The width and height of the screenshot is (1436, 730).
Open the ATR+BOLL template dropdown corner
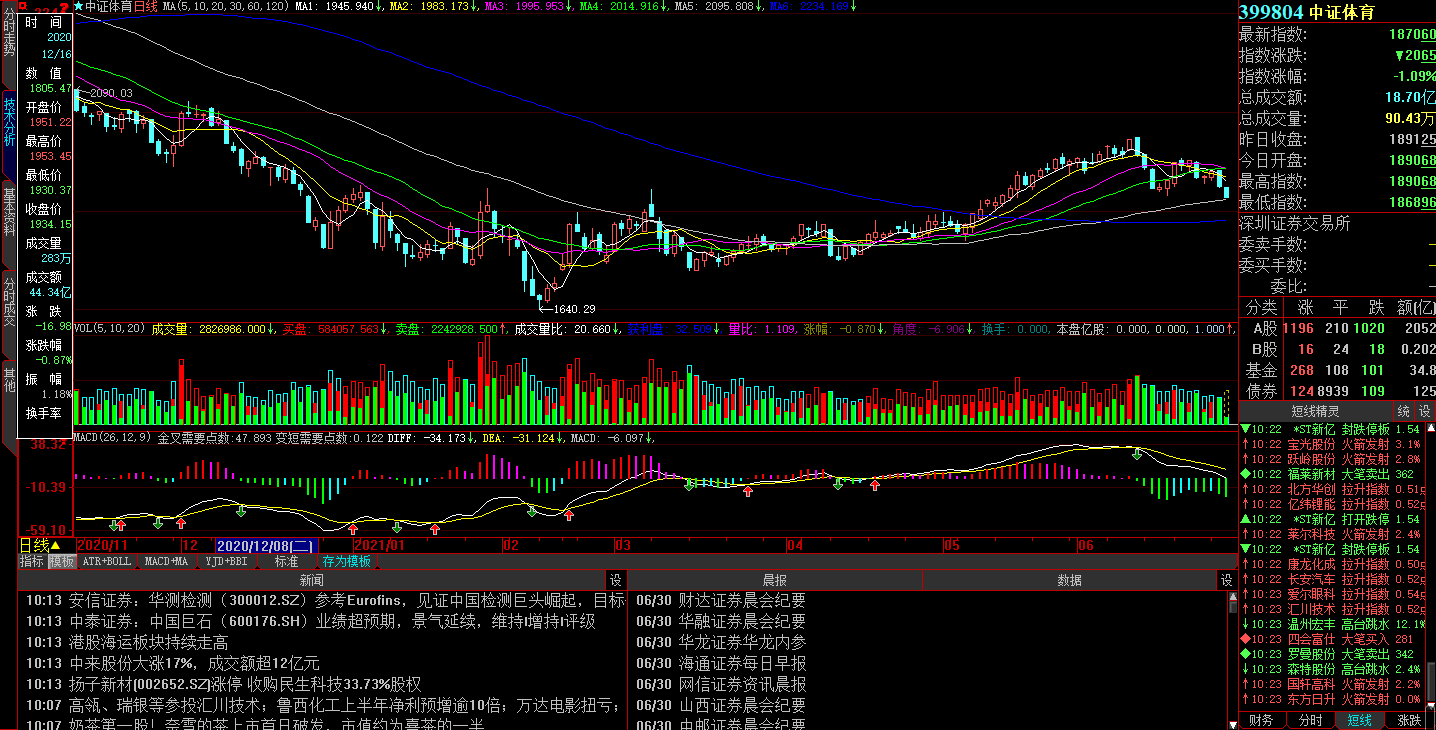138,567
